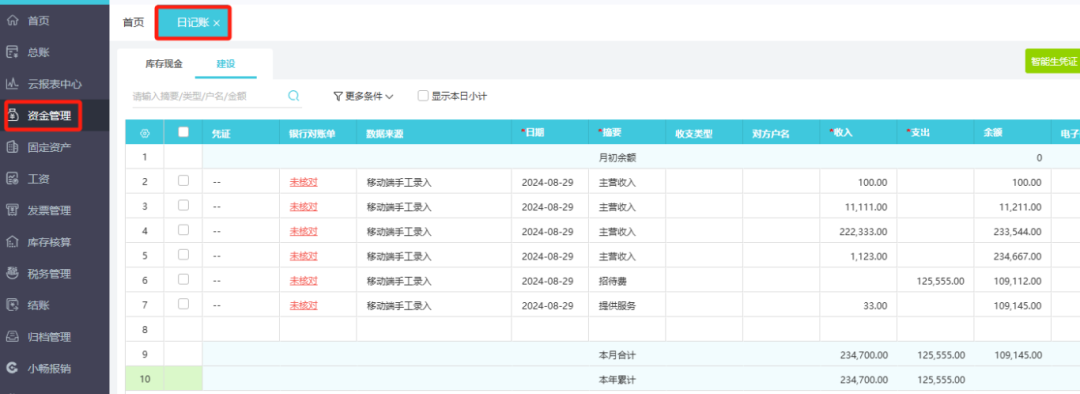Expand 更多条件 filter dropdown

363,96
